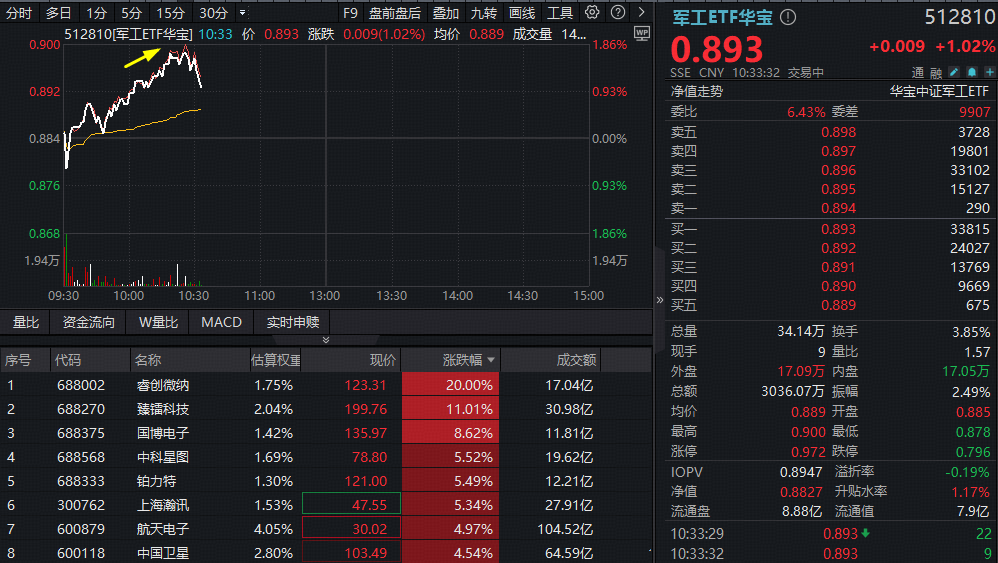Image resolution: width=998 pixels, height=563 pixels.
Task: Click the 买五 price 0.889
Action: pyautogui.click(x=838, y=305)
